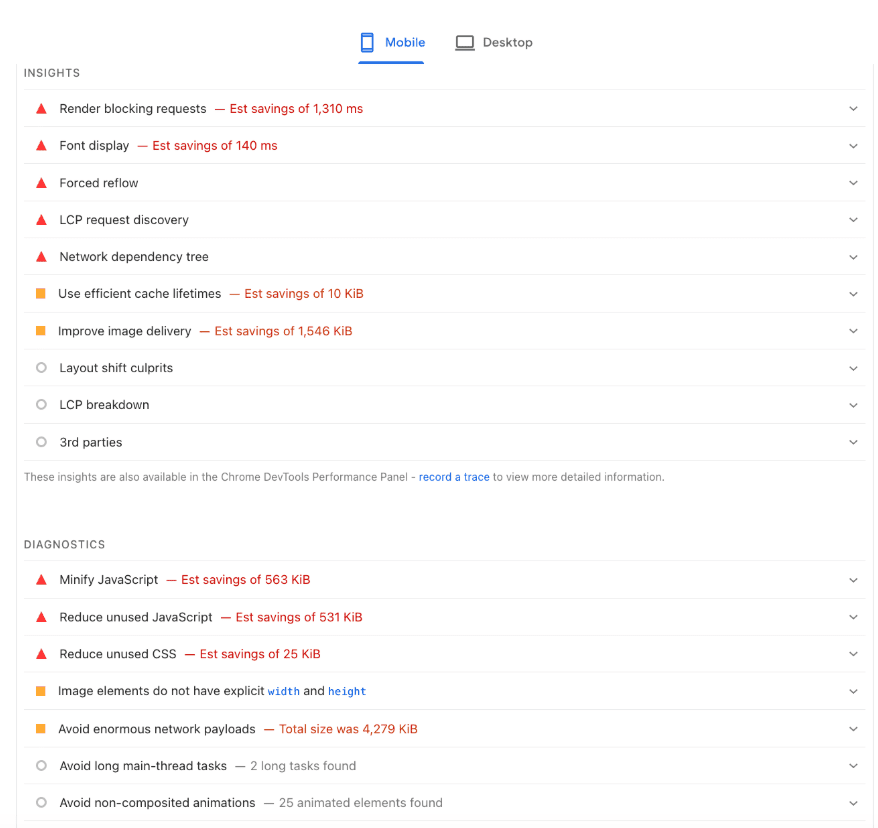Click the gray circle beside Avoid long main-thread tasks

point(41,765)
